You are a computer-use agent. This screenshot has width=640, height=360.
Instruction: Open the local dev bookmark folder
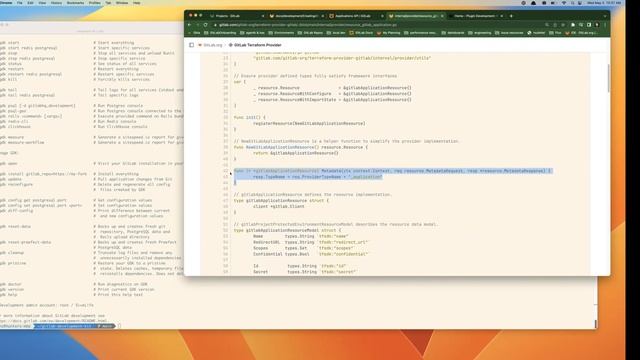coord(336,33)
